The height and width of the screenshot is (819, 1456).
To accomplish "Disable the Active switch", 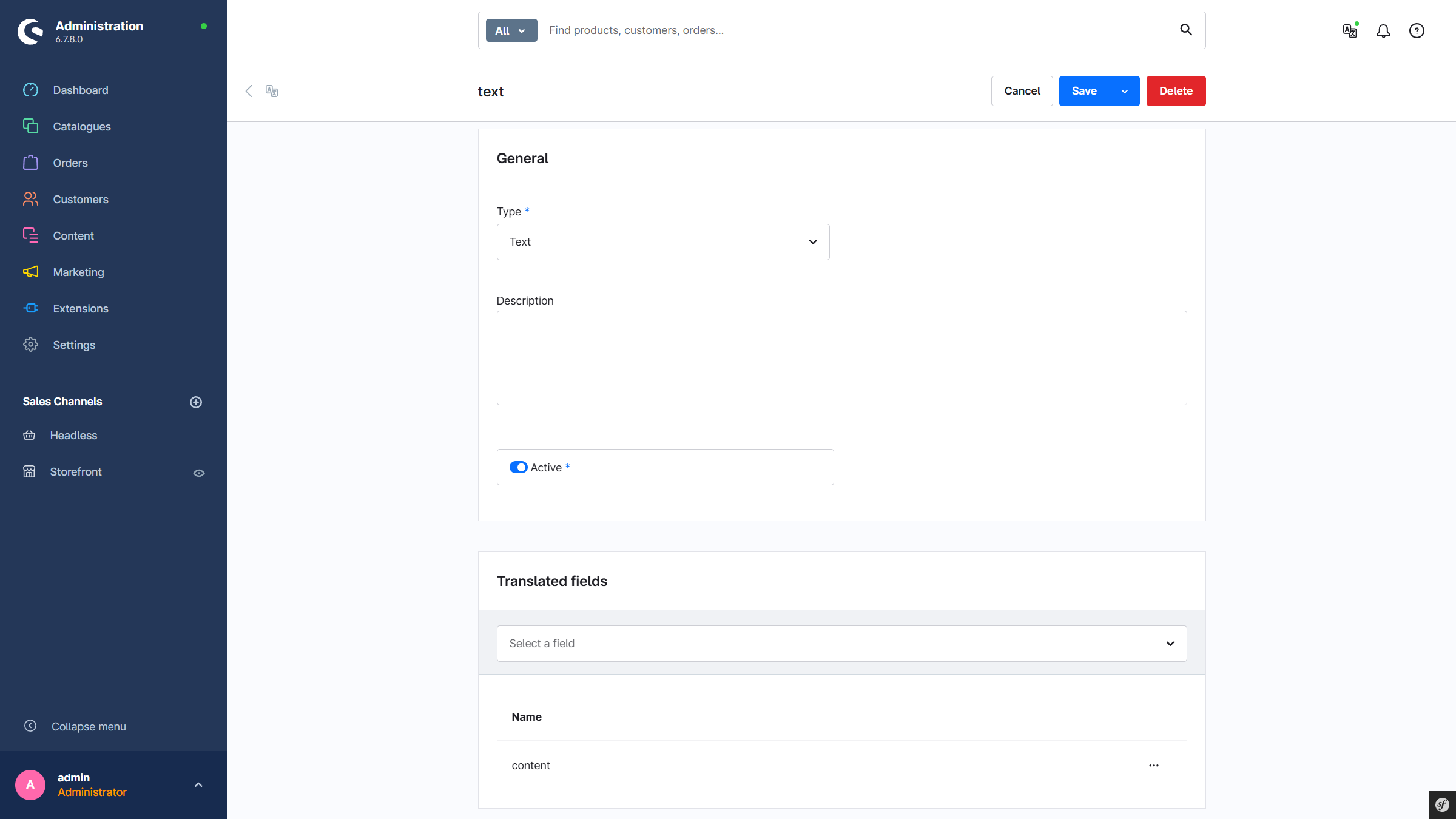I will [x=519, y=467].
